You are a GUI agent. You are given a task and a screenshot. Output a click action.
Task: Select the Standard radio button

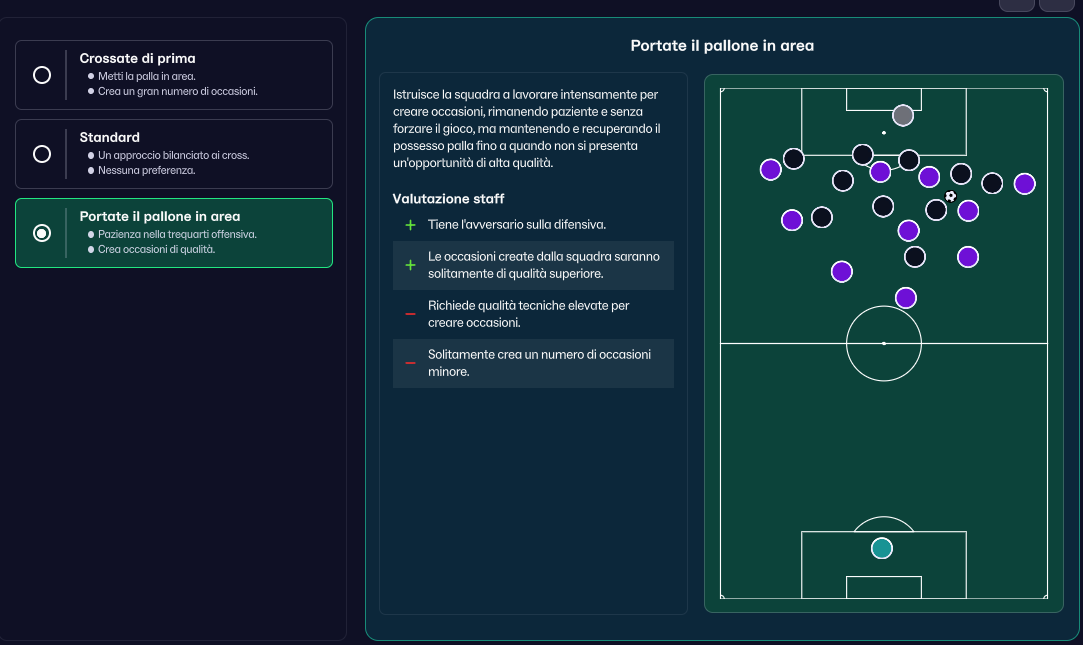click(x=42, y=154)
